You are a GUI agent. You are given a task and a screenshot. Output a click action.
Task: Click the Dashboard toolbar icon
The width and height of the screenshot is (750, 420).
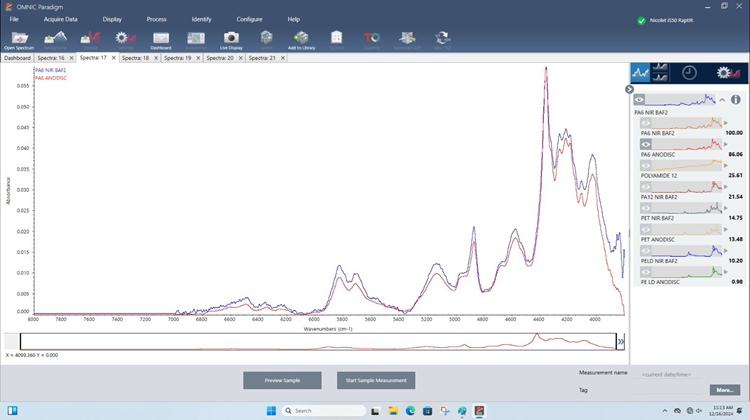(161, 40)
